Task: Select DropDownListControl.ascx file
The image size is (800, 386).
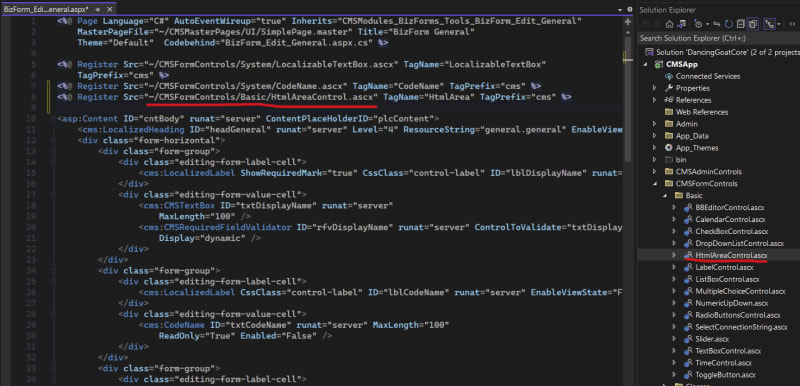Action: point(739,243)
